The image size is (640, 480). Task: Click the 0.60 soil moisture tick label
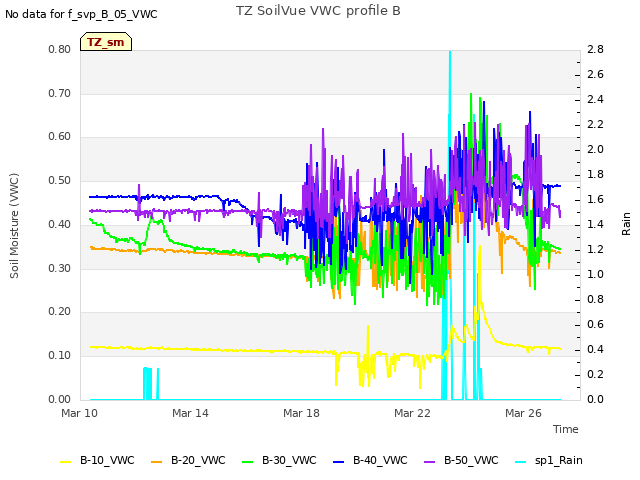(x=60, y=137)
